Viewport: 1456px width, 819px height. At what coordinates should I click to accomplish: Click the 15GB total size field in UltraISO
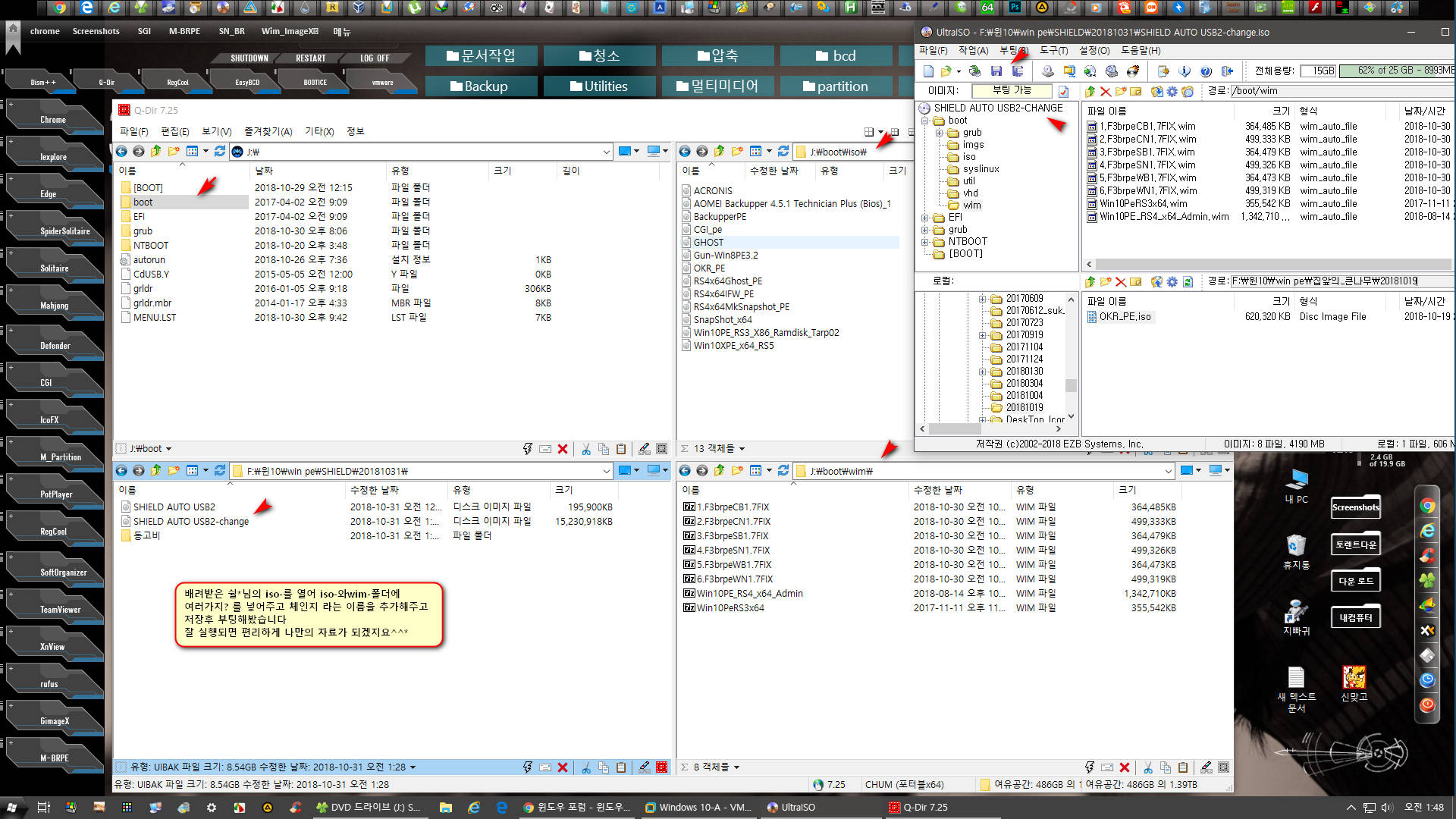click(1318, 71)
